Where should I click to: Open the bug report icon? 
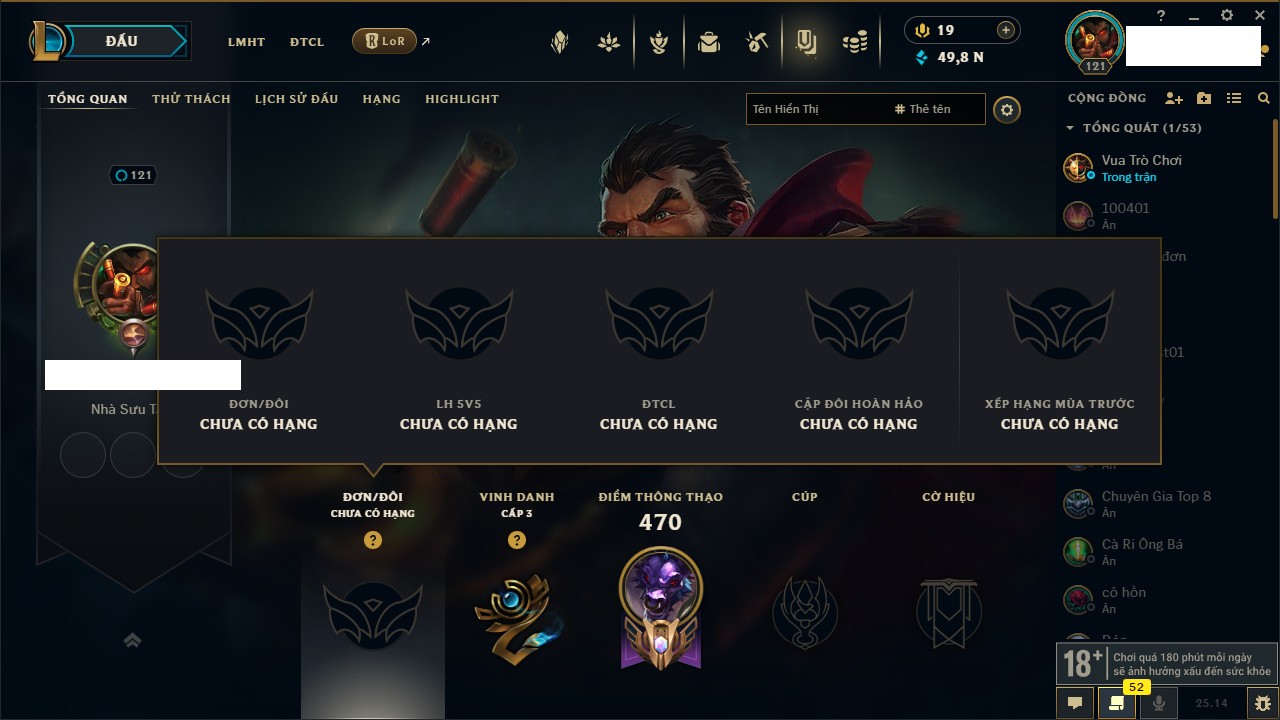pyautogui.click(x=1262, y=703)
